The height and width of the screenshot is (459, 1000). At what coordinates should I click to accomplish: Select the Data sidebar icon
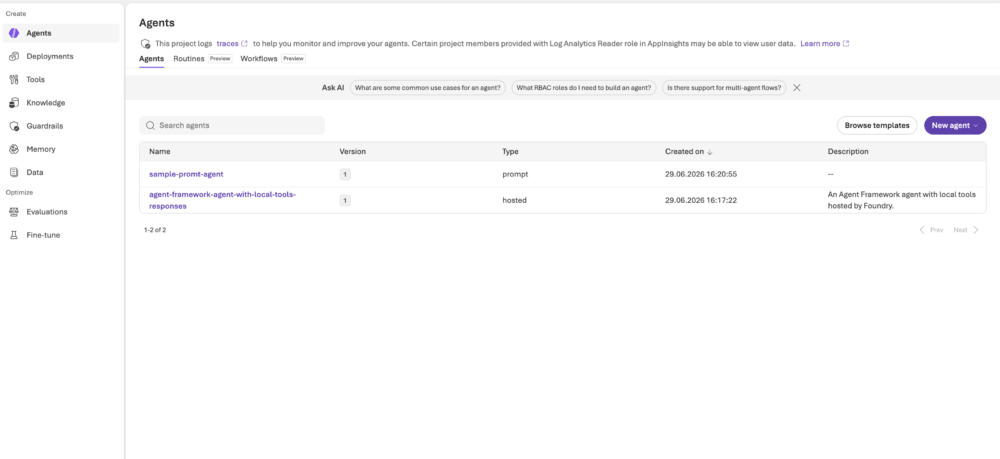[x=13, y=172]
